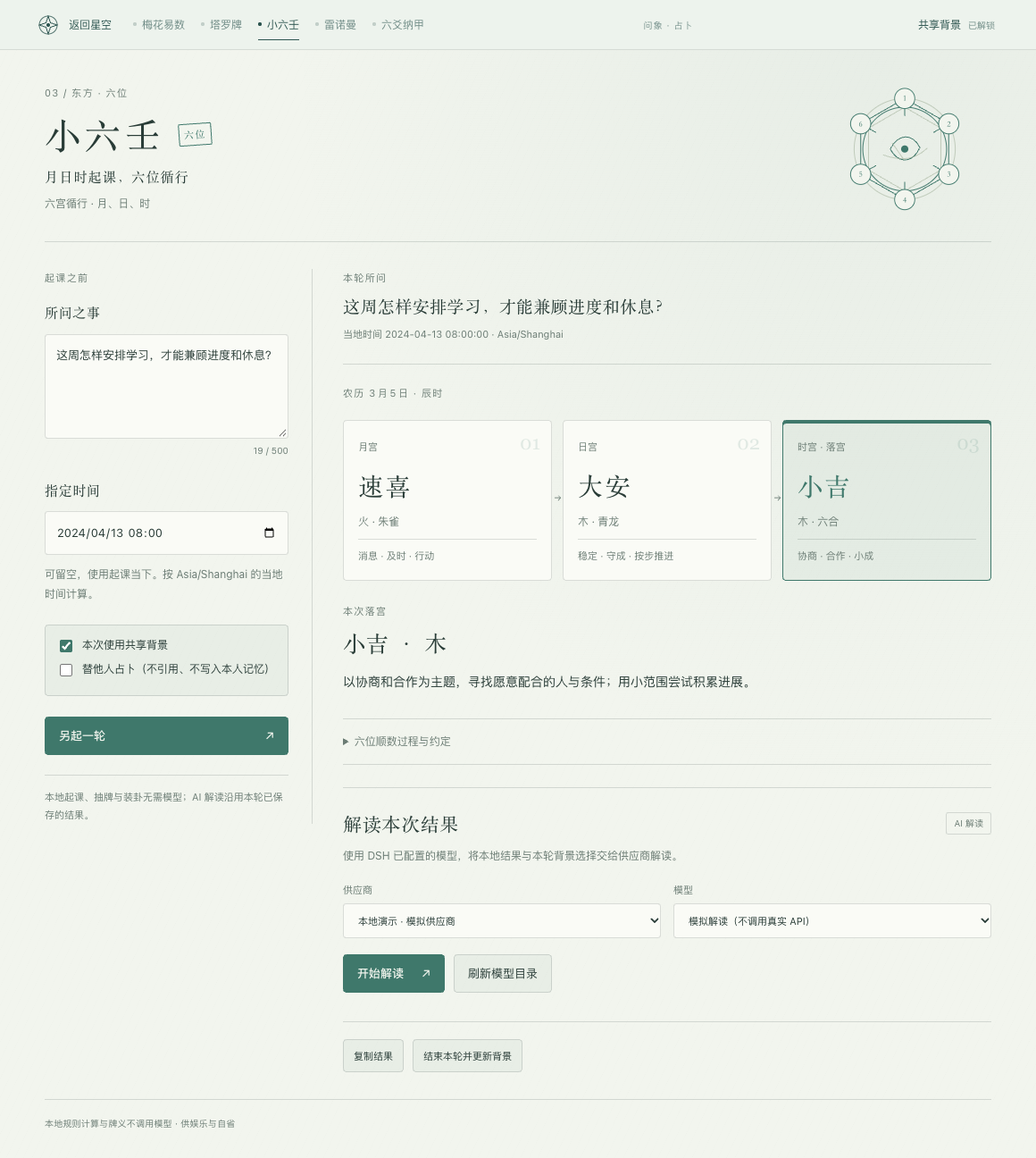Click 农历 3月5日 · 辰时 text
Image resolution: width=1036 pixels, height=1158 pixels.
(393, 393)
